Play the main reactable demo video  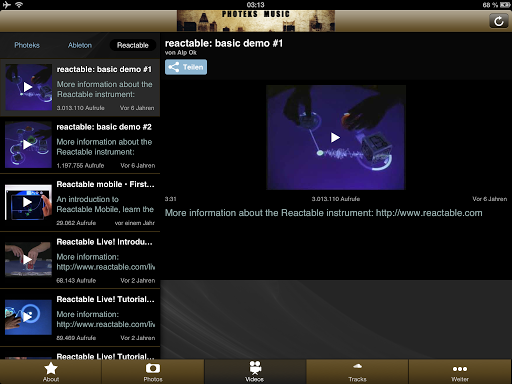335,137
